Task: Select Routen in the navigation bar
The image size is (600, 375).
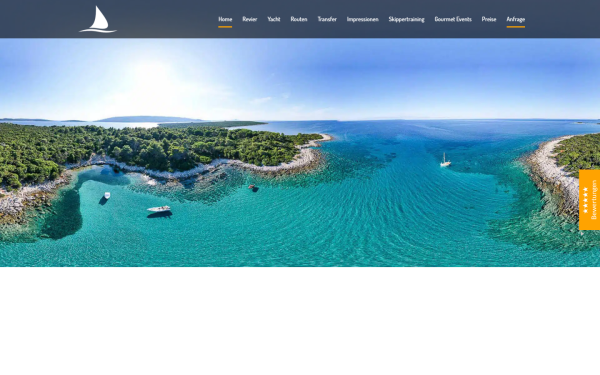Action: point(298,19)
